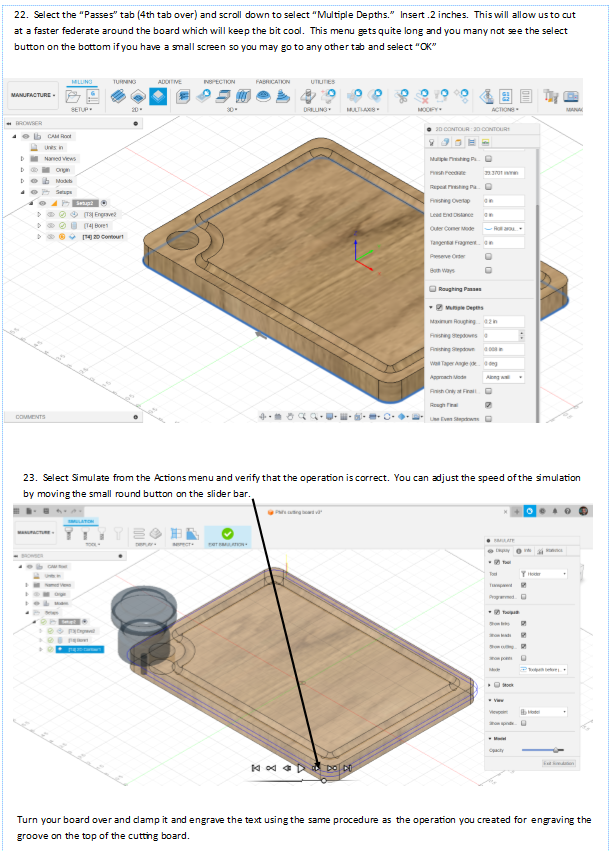The height and width of the screenshot is (851, 612).
Task: Click the notification bell icon in the simulation window
Action: [x=555, y=511]
